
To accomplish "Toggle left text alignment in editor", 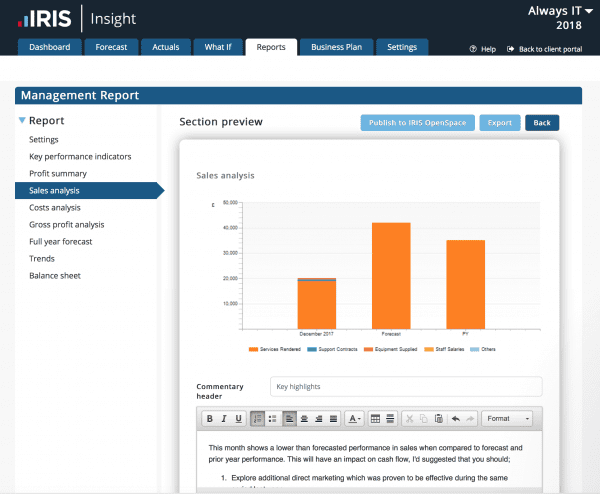I will pos(289,418).
